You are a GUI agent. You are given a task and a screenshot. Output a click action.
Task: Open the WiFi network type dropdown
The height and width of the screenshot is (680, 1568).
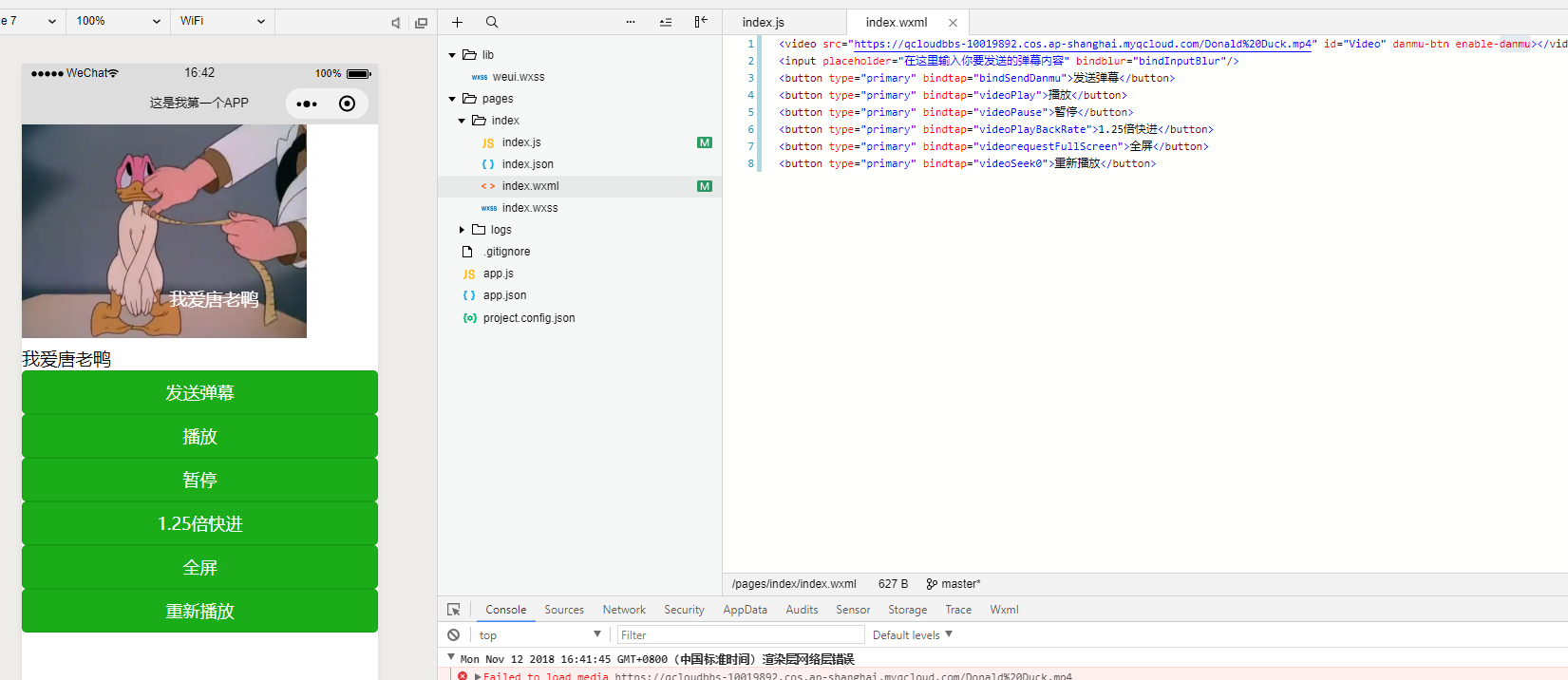tap(222, 21)
